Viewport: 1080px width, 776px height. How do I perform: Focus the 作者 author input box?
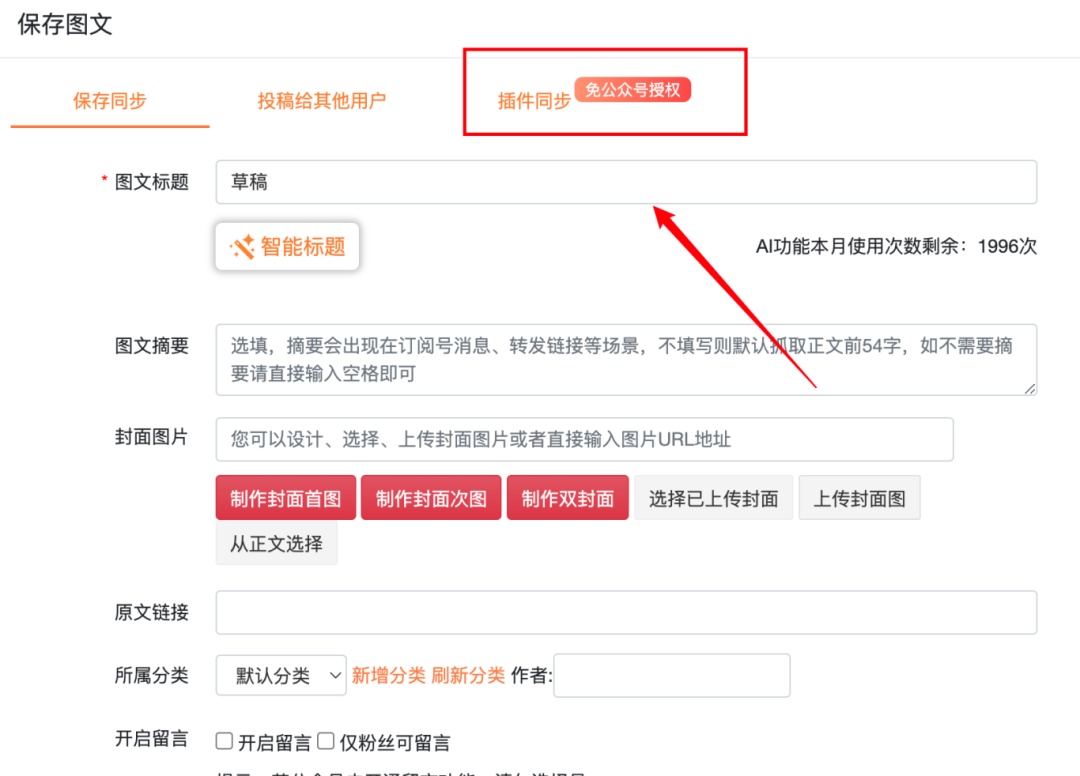tap(672, 676)
